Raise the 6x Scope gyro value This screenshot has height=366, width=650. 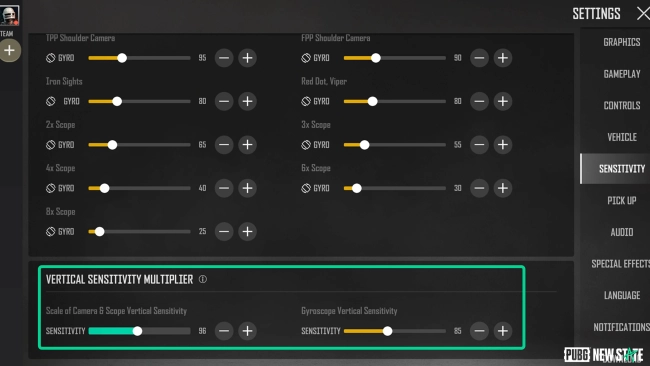pyautogui.click(x=503, y=188)
